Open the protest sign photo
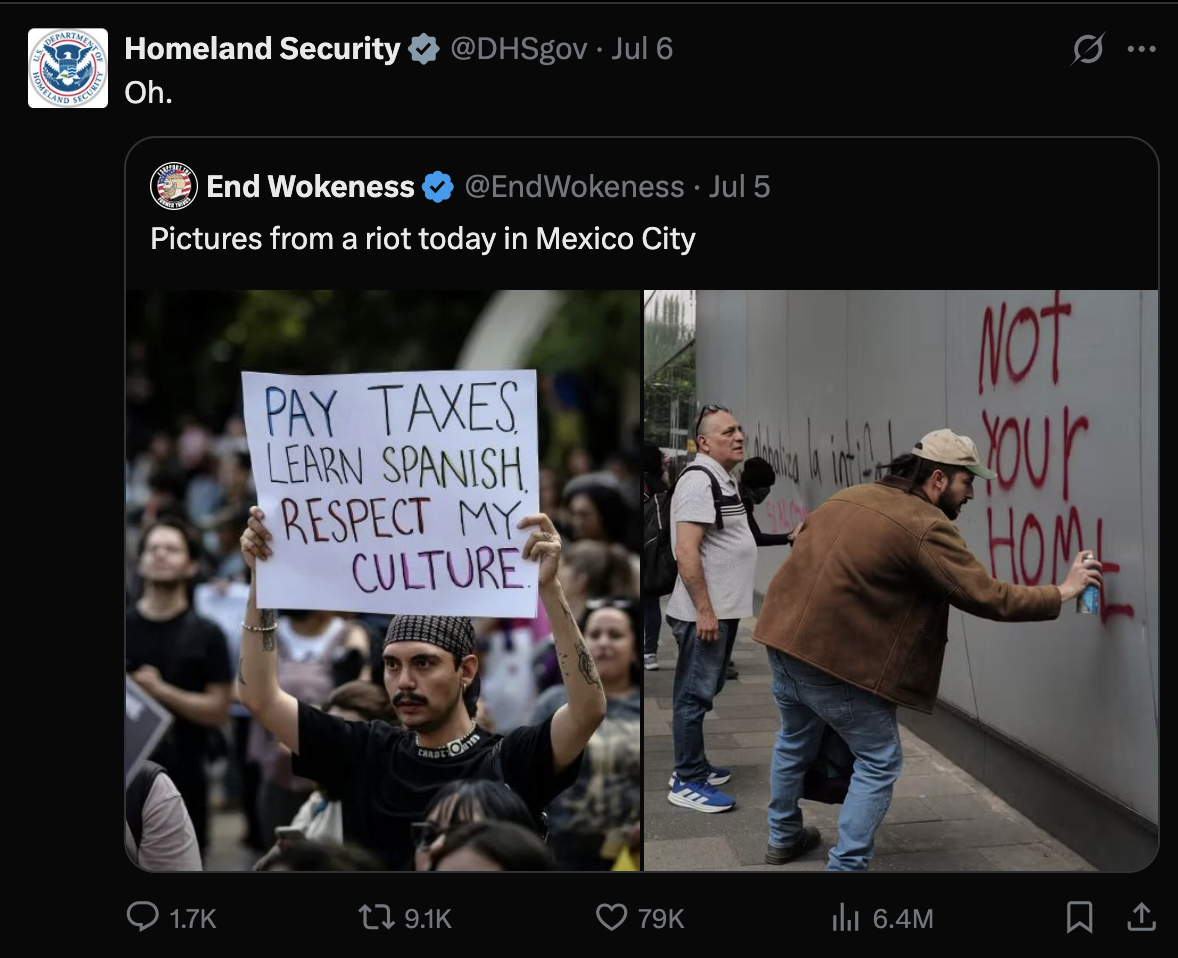 click(x=383, y=580)
